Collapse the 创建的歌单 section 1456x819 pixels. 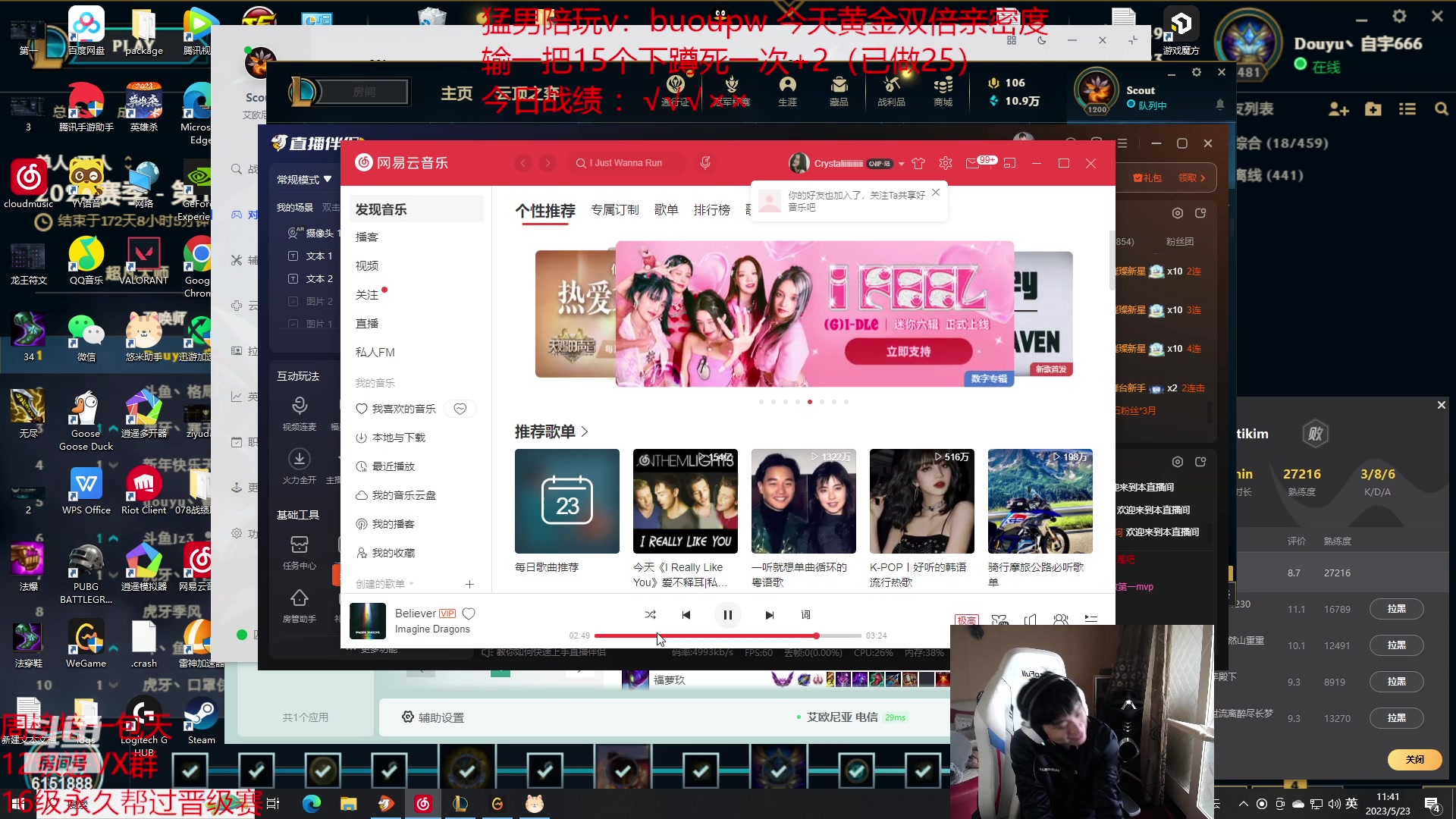pos(384,584)
